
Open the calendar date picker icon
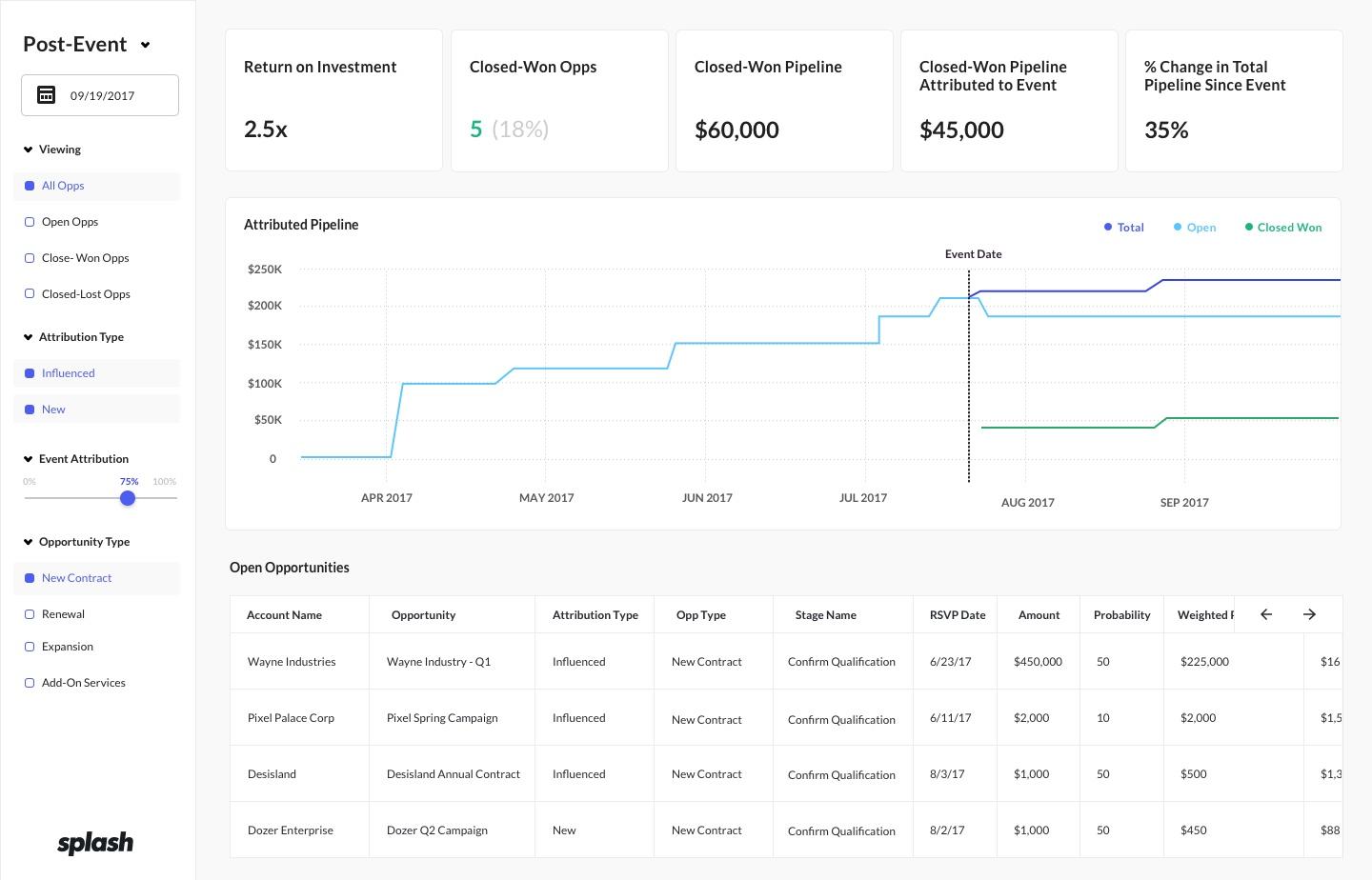click(46, 94)
